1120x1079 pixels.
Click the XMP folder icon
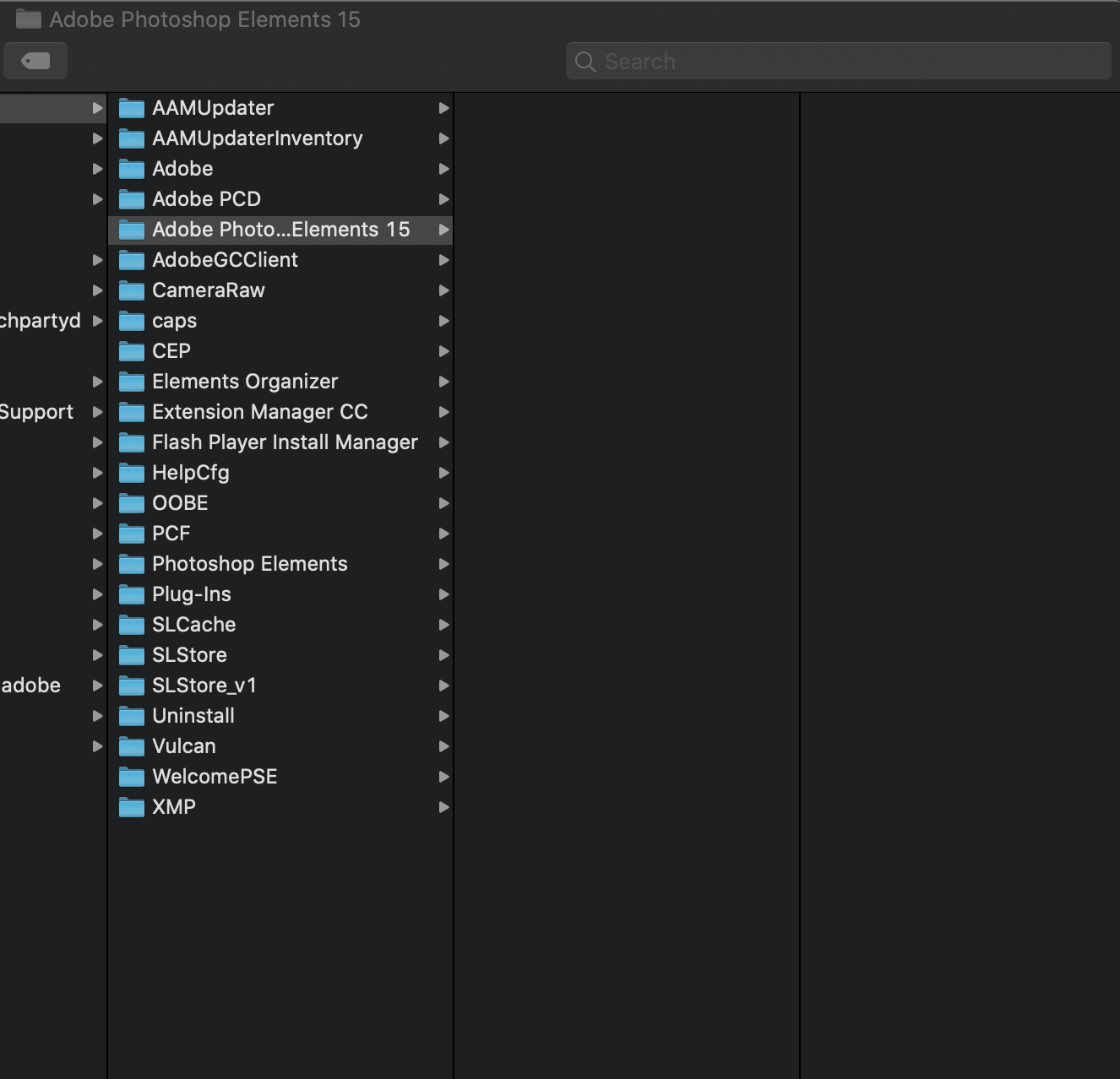133,806
